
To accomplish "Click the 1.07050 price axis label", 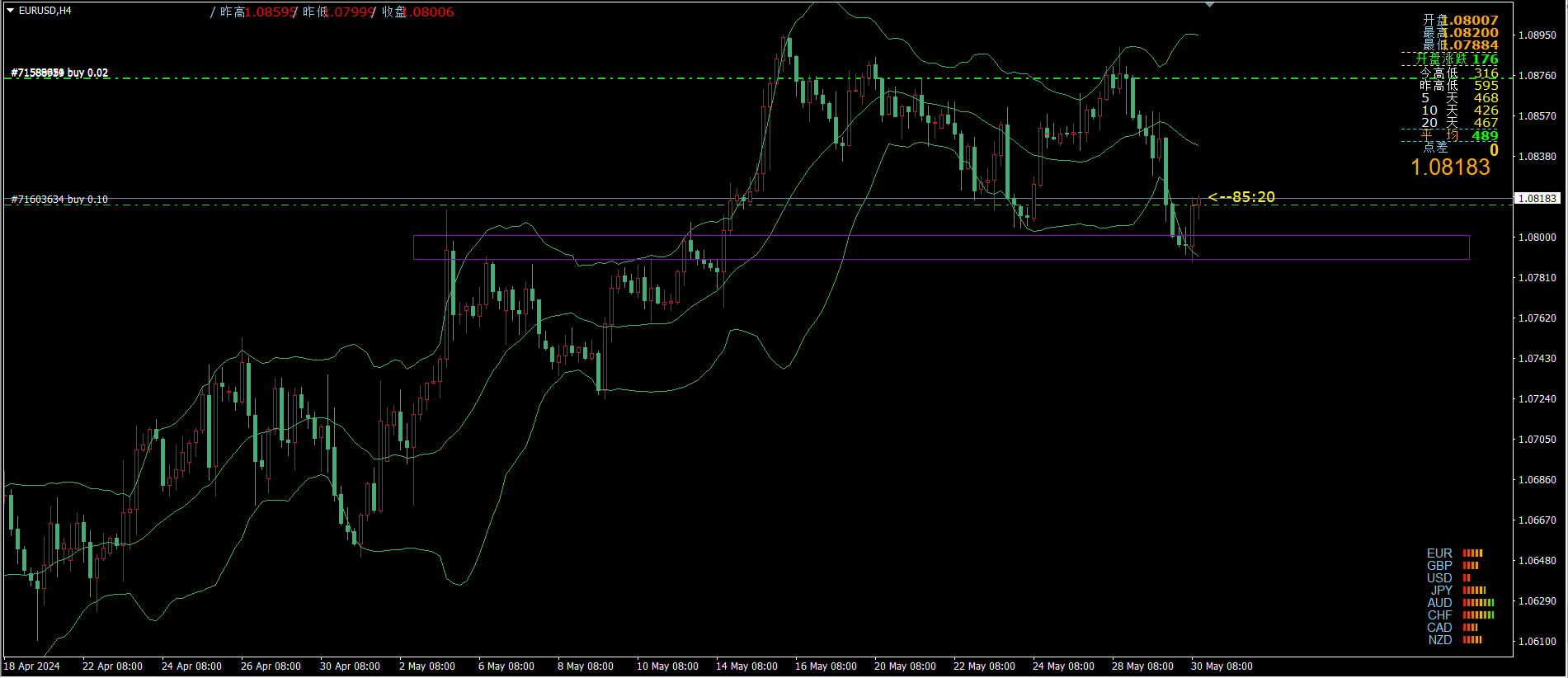I will point(1537,440).
